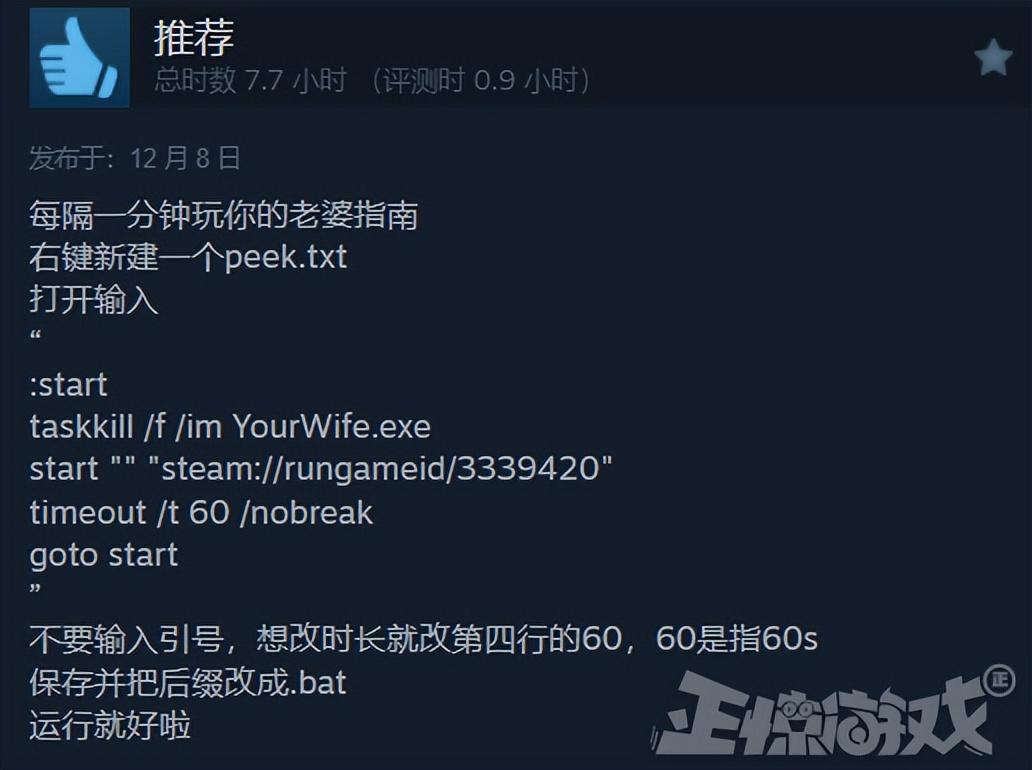Image resolution: width=1032 pixels, height=770 pixels.
Task: Click the :start label line
Action: [x=68, y=385]
